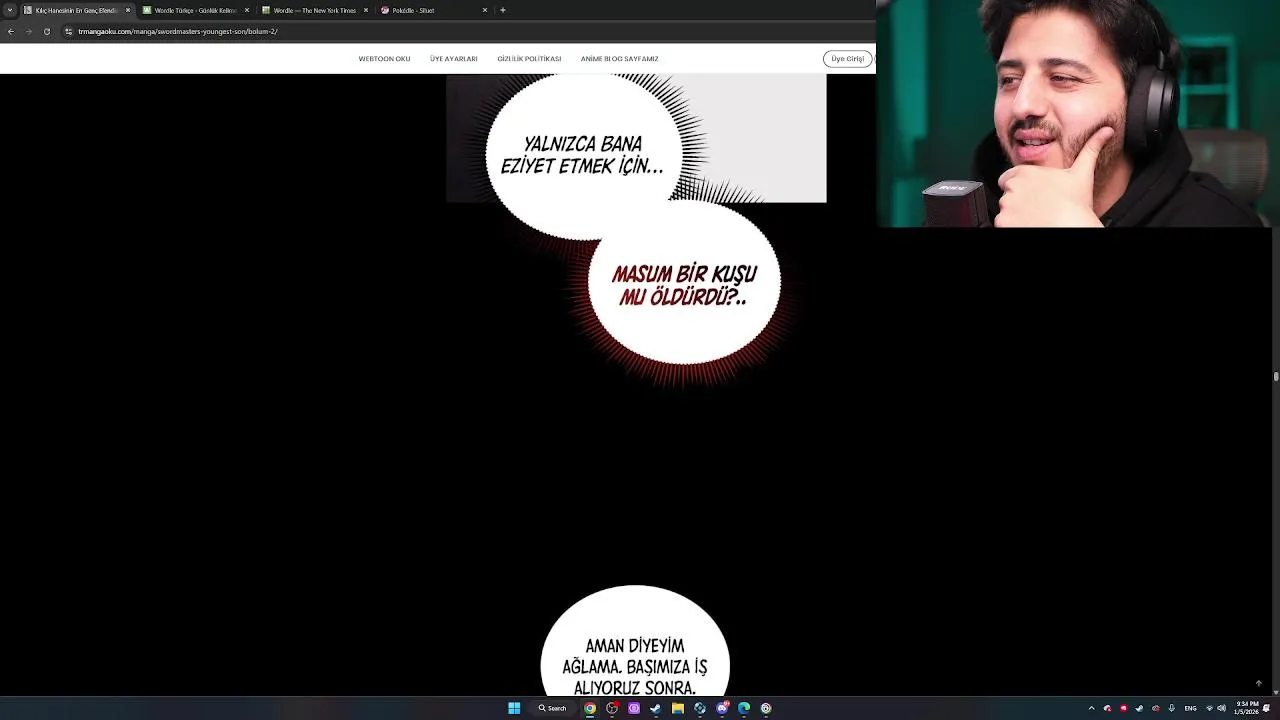The height and width of the screenshot is (720, 1280).
Task: Close the Kılıç Hanesinin tab
Action: tap(128, 10)
